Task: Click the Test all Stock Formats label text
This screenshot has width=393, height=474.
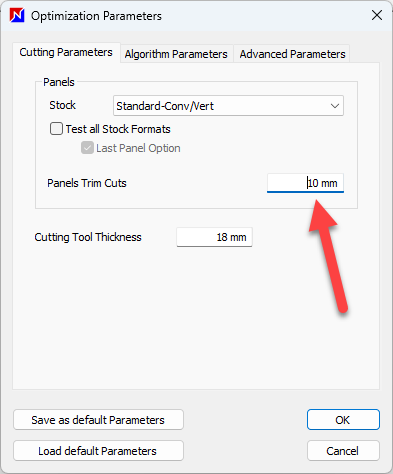Action: point(118,129)
